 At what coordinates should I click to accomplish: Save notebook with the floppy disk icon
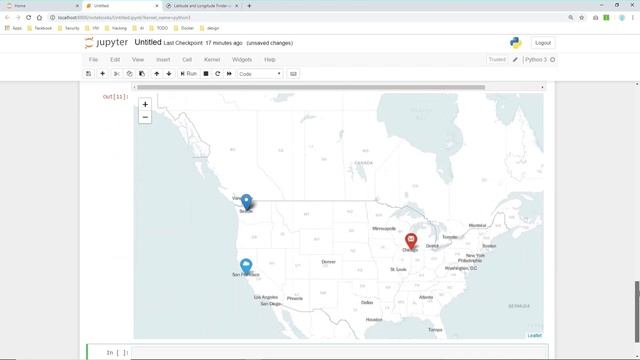(89, 74)
